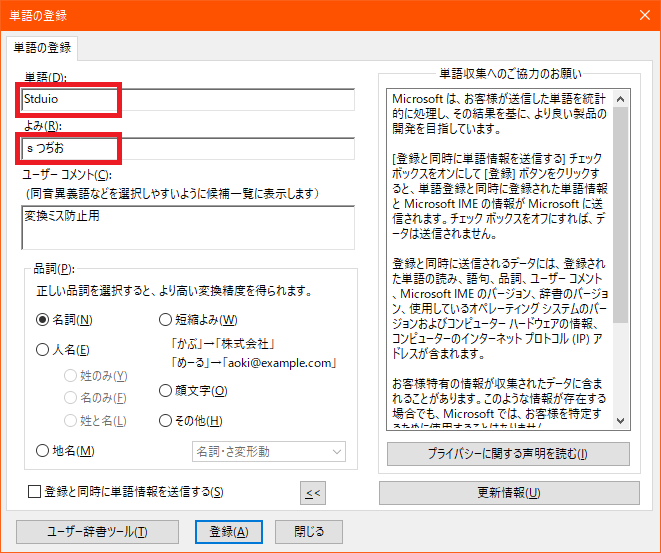661x553 pixels.
Task: Open ユーザー辞書ツール(T)
Action: [x=97, y=532]
